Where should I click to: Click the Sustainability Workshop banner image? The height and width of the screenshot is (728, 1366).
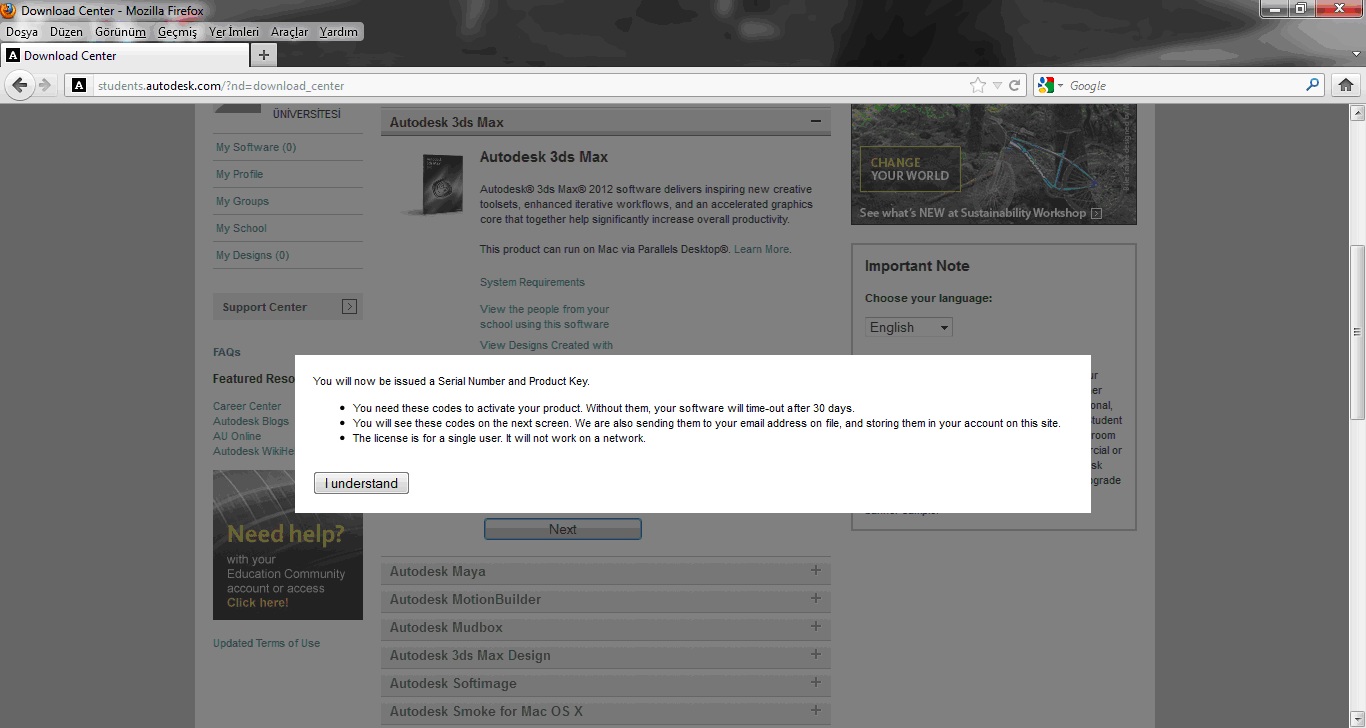pos(994,164)
